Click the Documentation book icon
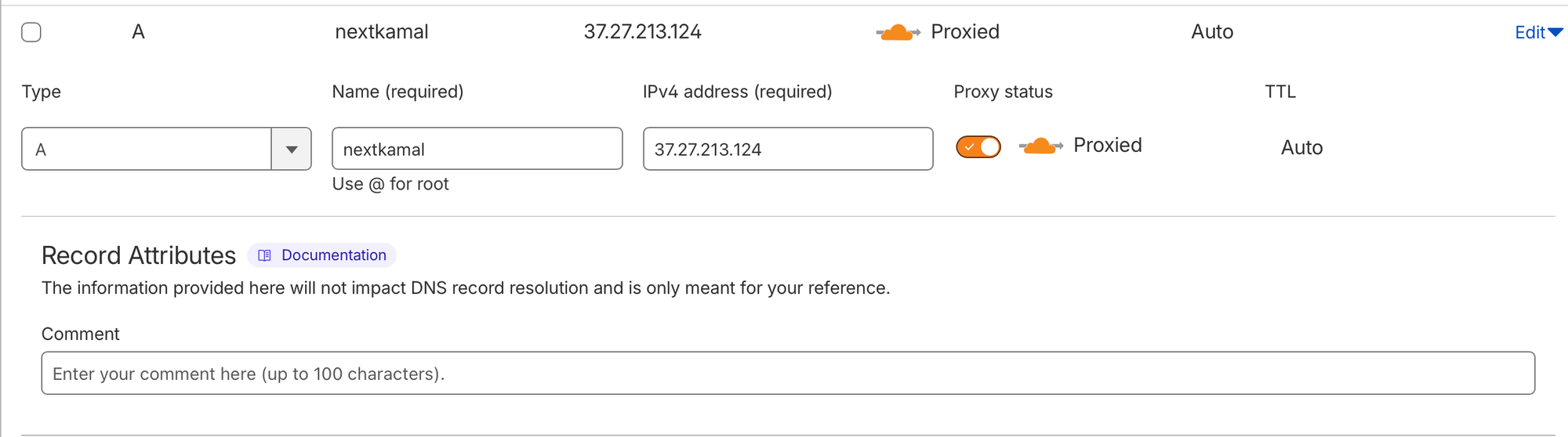The height and width of the screenshot is (437, 1568). click(x=265, y=255)
